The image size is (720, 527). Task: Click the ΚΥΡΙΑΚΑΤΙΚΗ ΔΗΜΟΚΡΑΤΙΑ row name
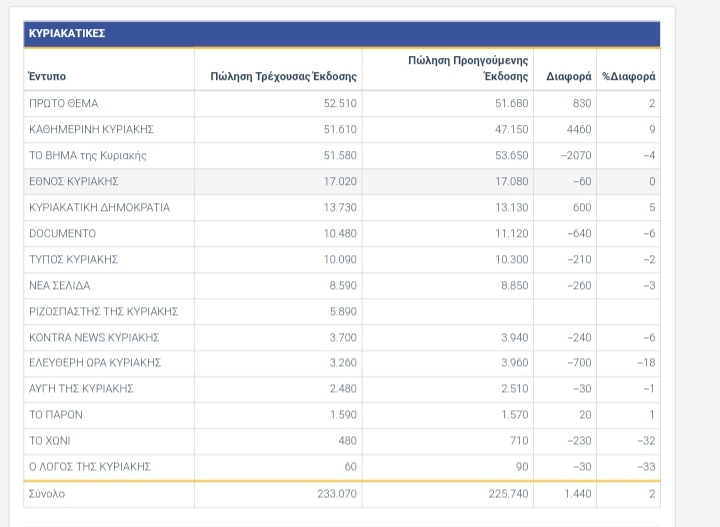[x=99, y=207]
